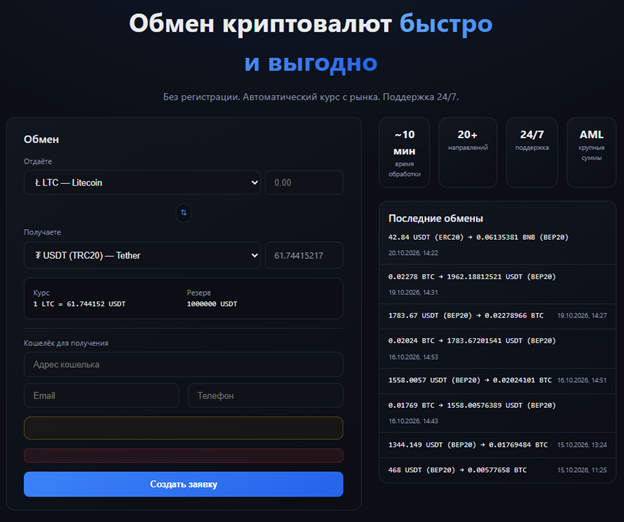624x522 pixels.
Task: Click the Телефон input field
Action: pyautogui.click(x=265, y=395)
